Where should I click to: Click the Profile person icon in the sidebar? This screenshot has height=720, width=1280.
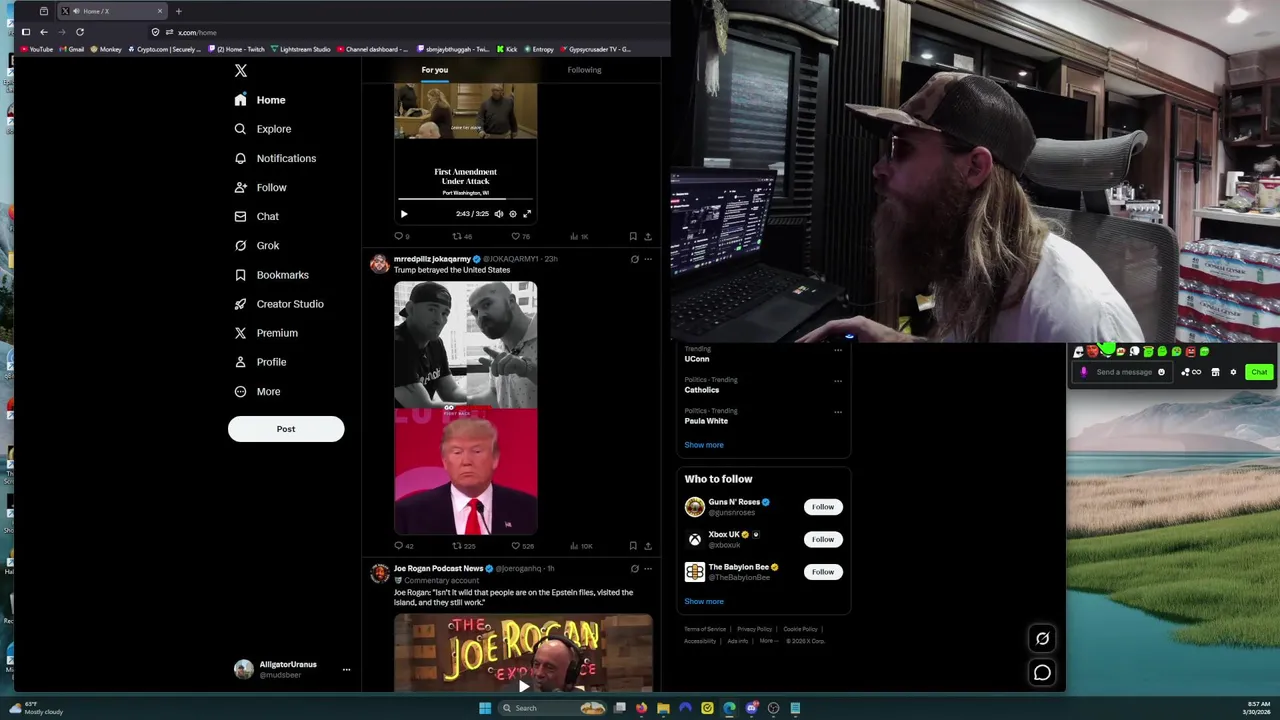click(240, 362)
